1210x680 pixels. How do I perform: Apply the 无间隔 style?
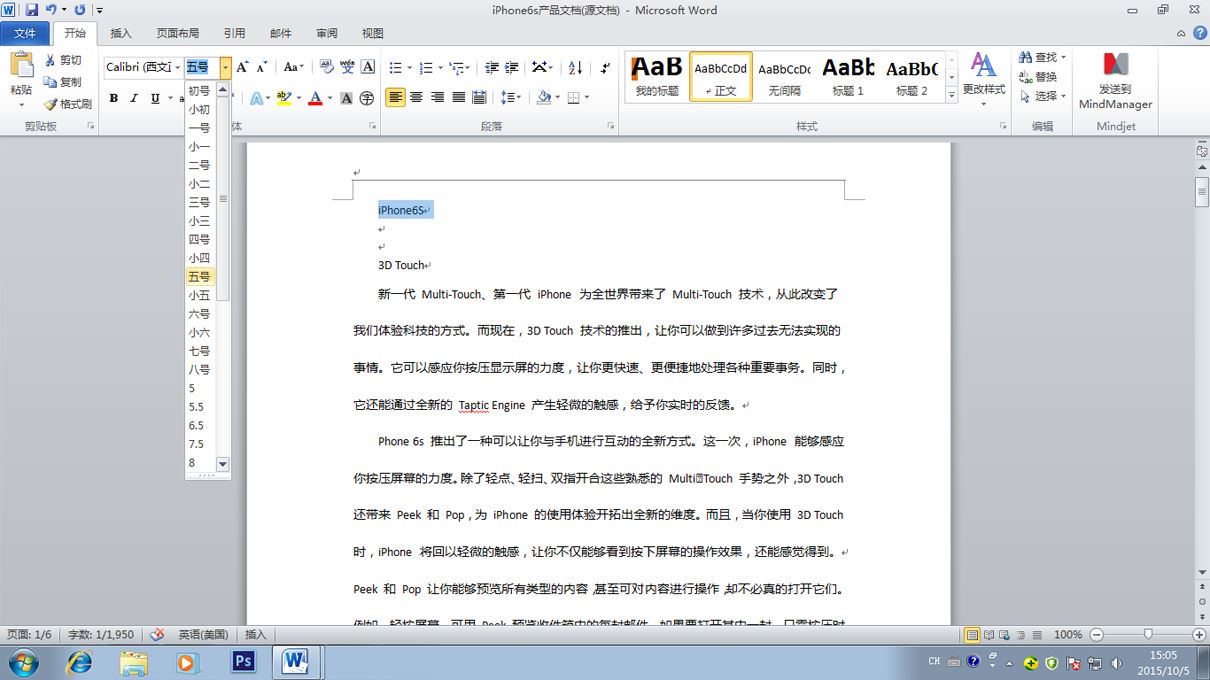tap(784, 77)
